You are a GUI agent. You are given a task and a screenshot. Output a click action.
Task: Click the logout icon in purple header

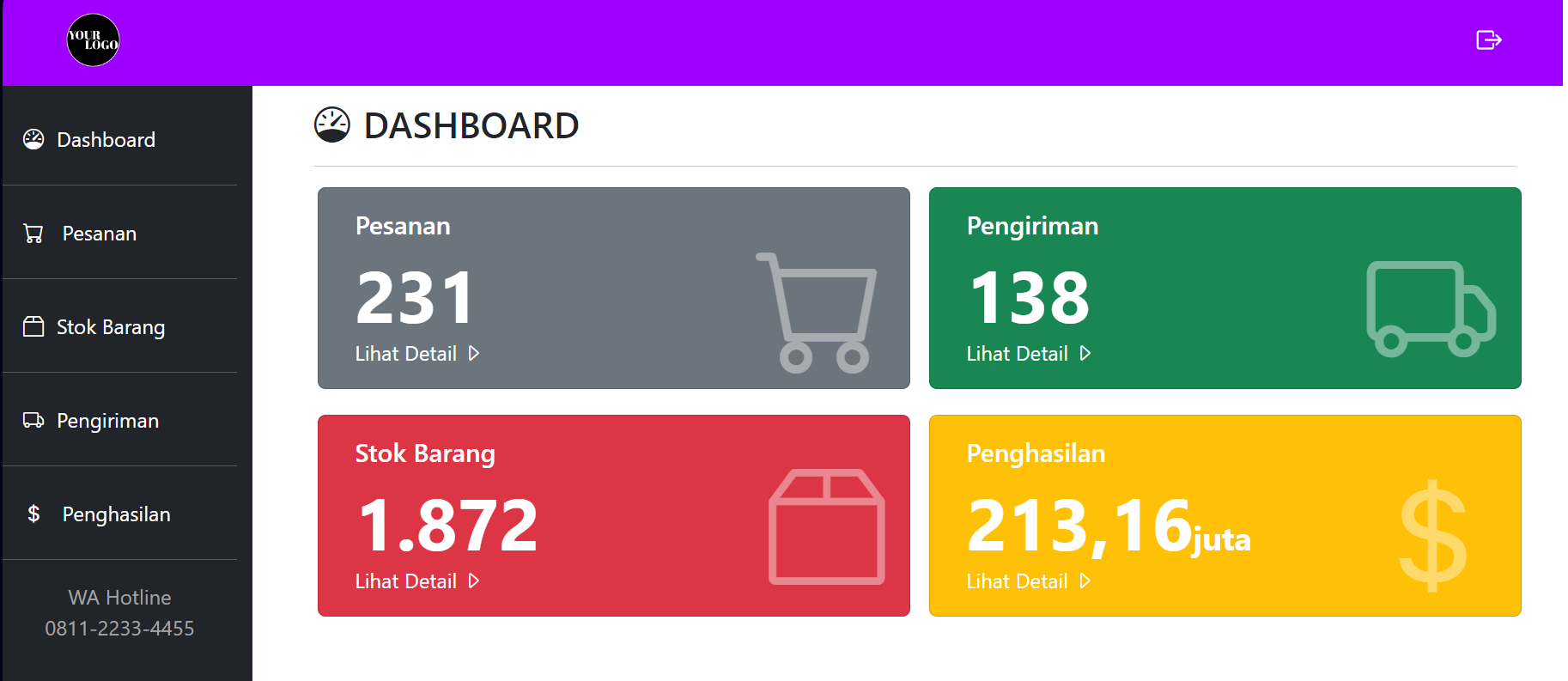click(x=1488, y=40)
